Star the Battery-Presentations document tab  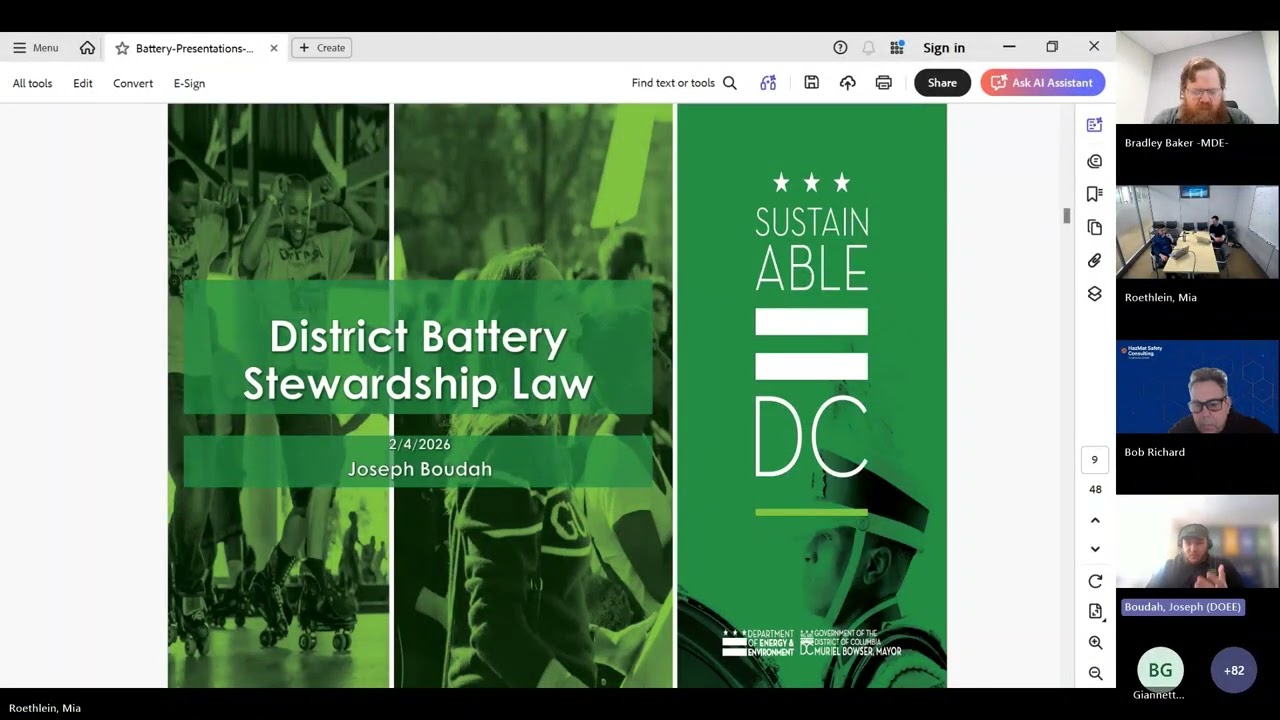(122, 48)
